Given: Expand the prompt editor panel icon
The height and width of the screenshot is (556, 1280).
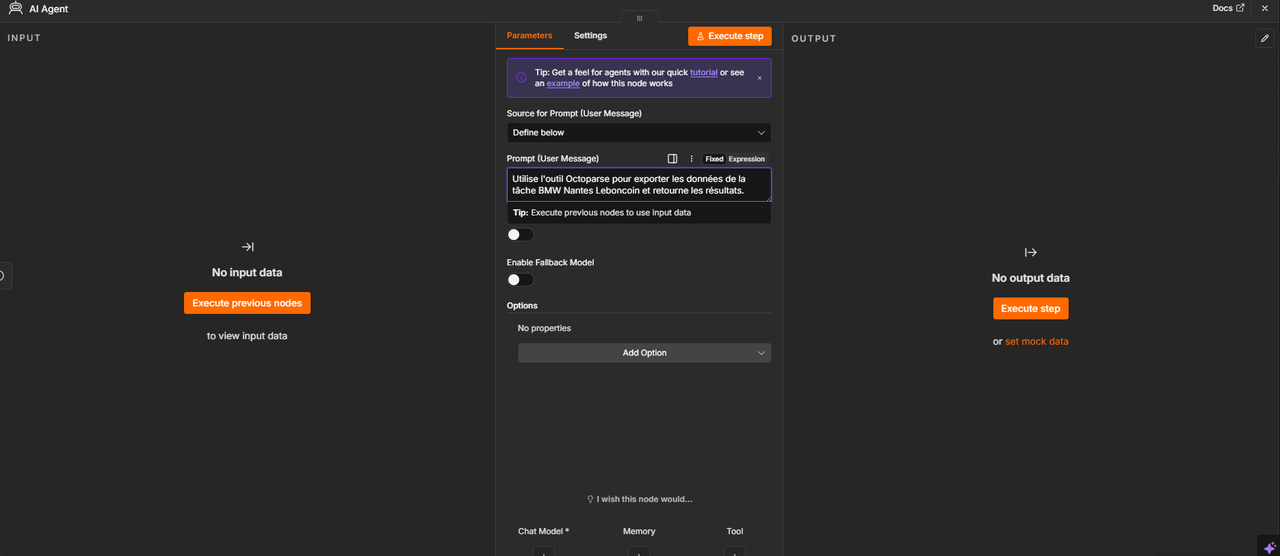Looking at the screenshot, I should [x=672, y=158].
